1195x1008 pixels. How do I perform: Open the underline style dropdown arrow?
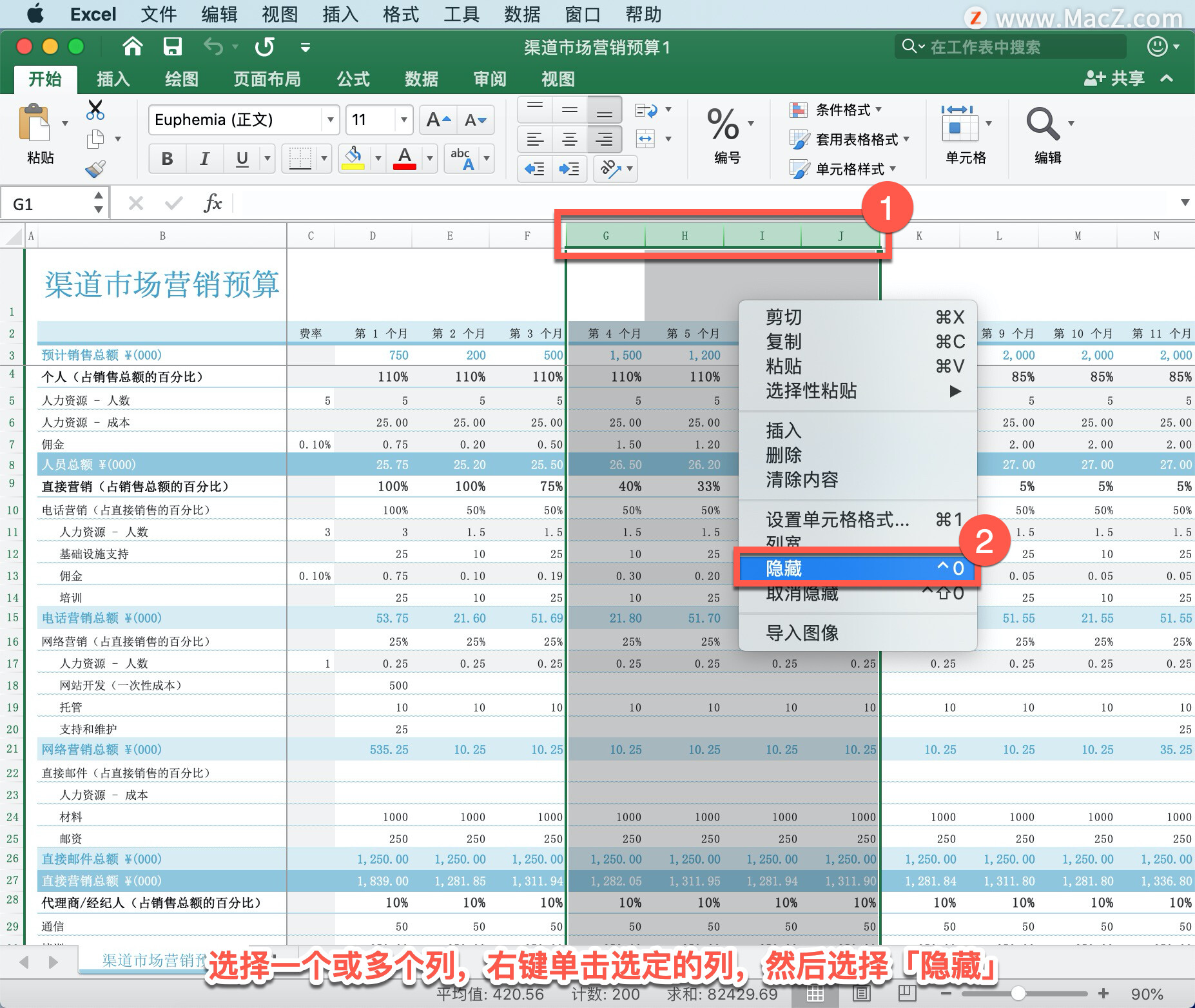267,159
